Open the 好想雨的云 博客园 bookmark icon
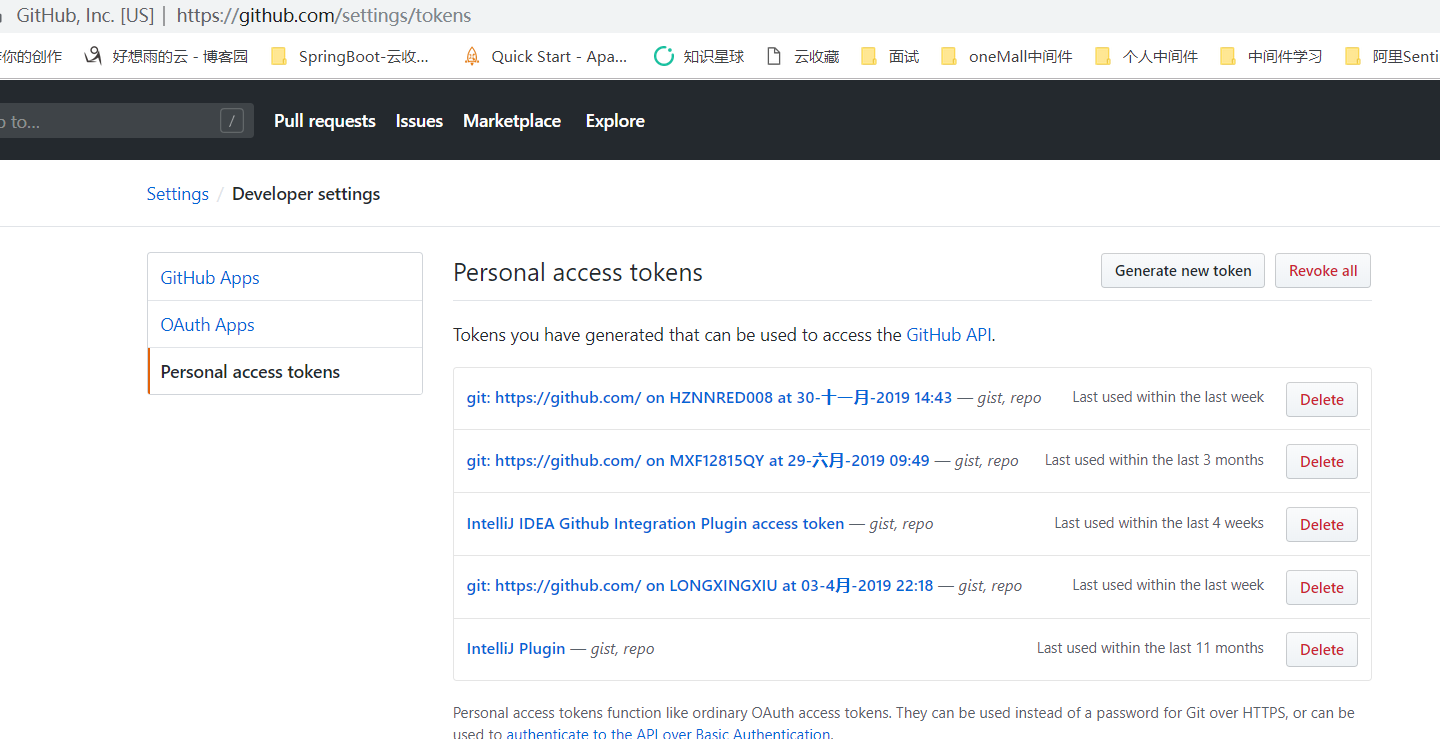This screenshot has width=1440, height=739. coord(93,56)
